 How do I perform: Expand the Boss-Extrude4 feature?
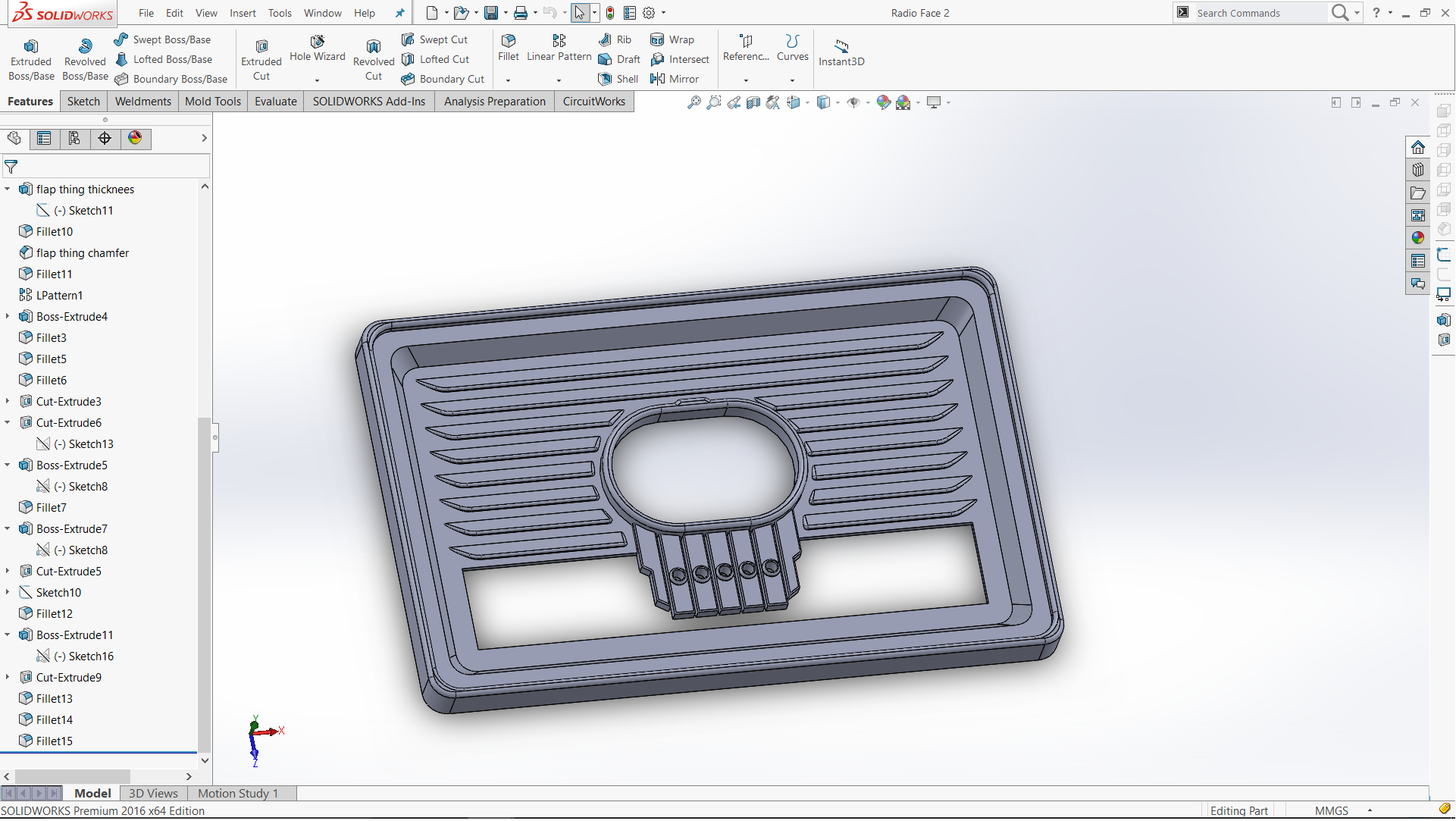(8, 317)
